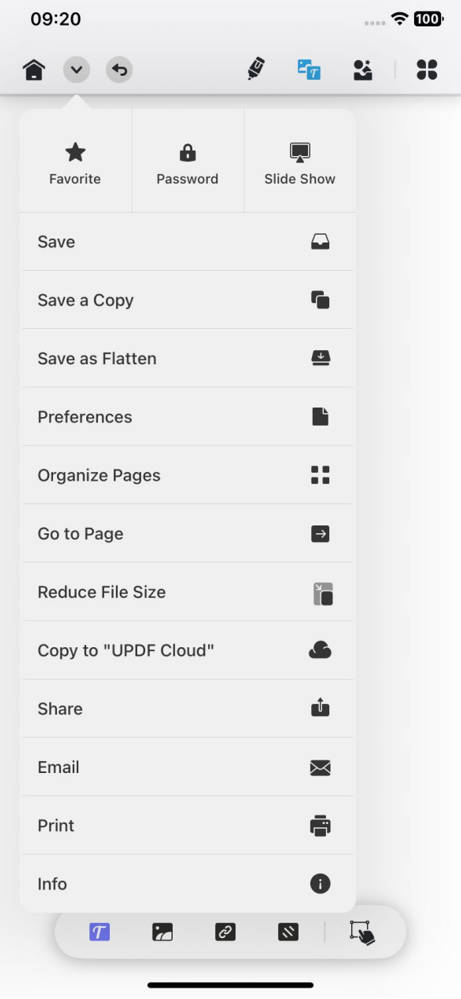Select Save as Flatten
The height and width of the screenshot is (999, 461).
(x=187, y=359)
